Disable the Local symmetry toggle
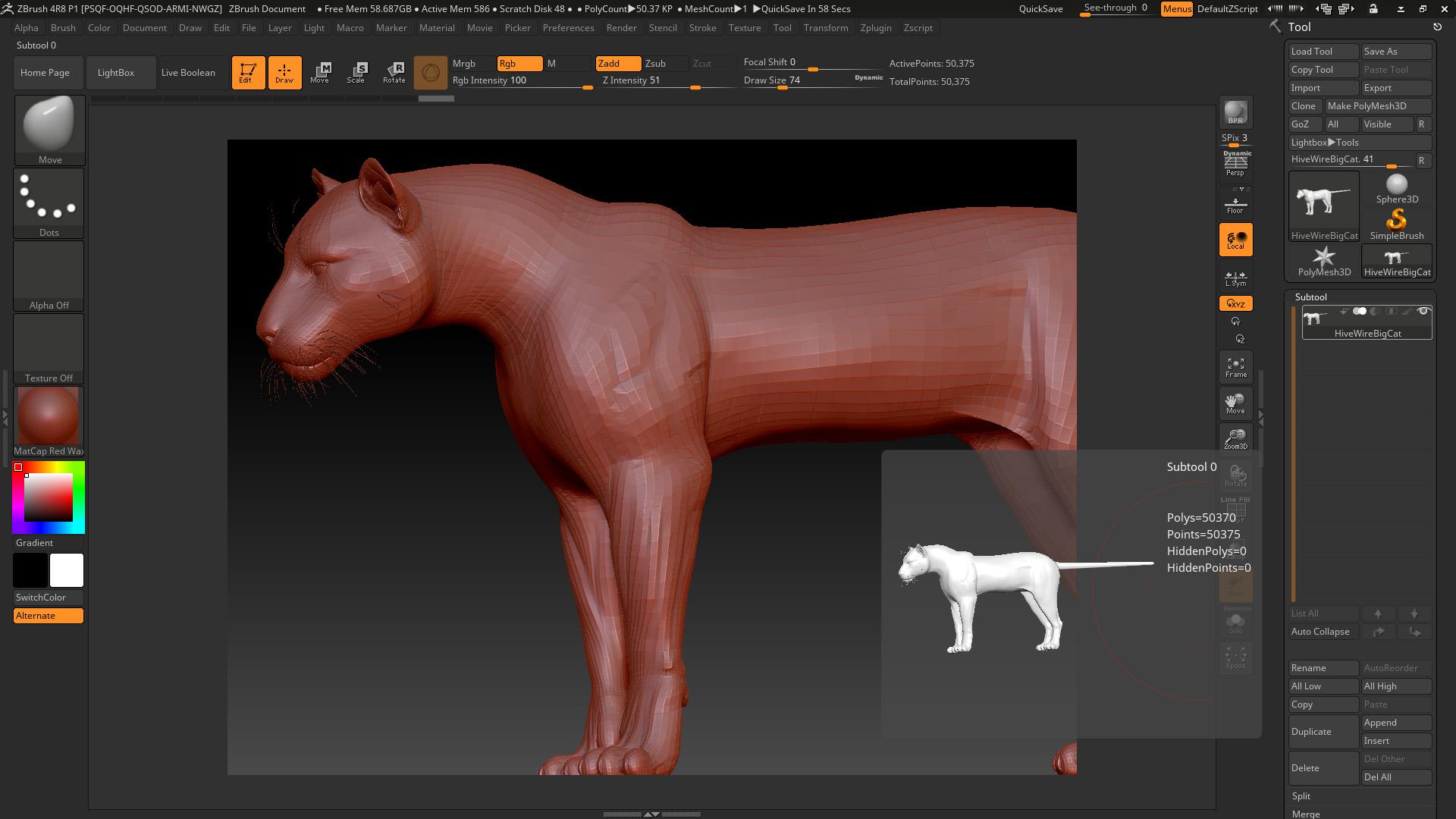This screenshot has width=1456, height=819. (1235, 240)
